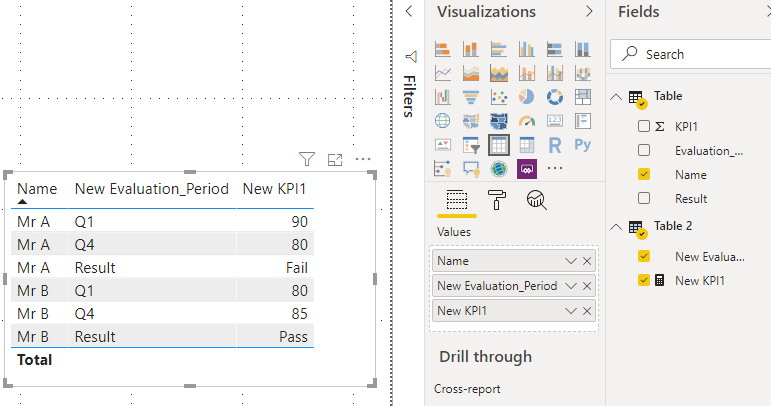Untick the New KPI1 field checkbox
The height and width of the screenshot is (406, 771).
pyautogui.click(x=644, y=280)
